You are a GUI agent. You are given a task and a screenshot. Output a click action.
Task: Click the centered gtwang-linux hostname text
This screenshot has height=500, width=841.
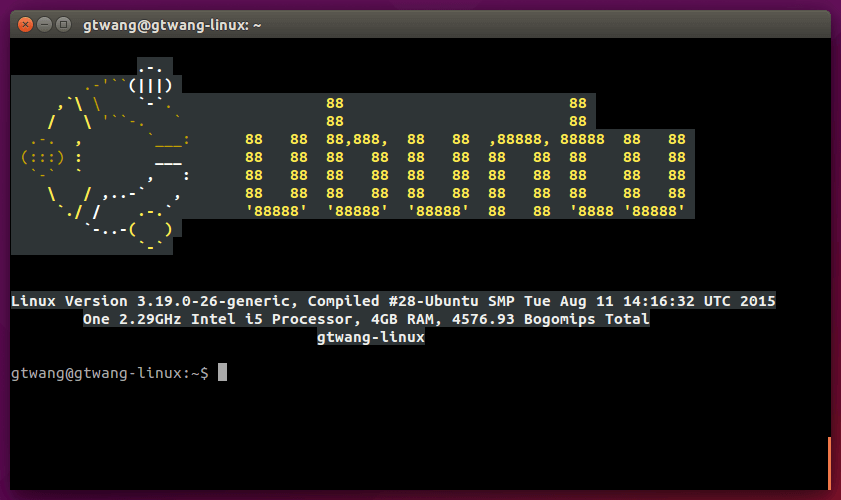pos(370,338)
